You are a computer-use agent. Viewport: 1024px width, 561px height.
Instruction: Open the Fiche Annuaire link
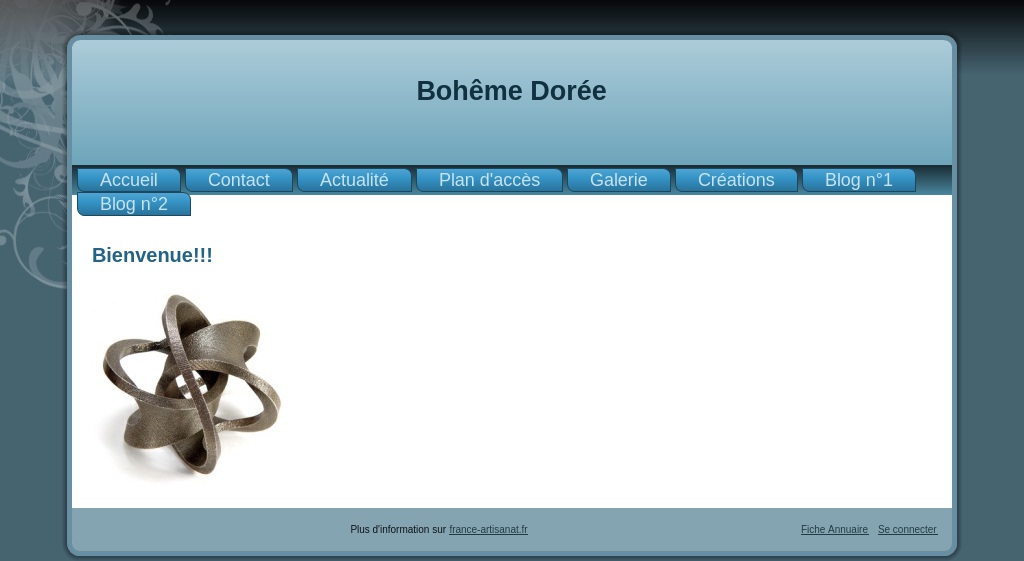point(834,530)
